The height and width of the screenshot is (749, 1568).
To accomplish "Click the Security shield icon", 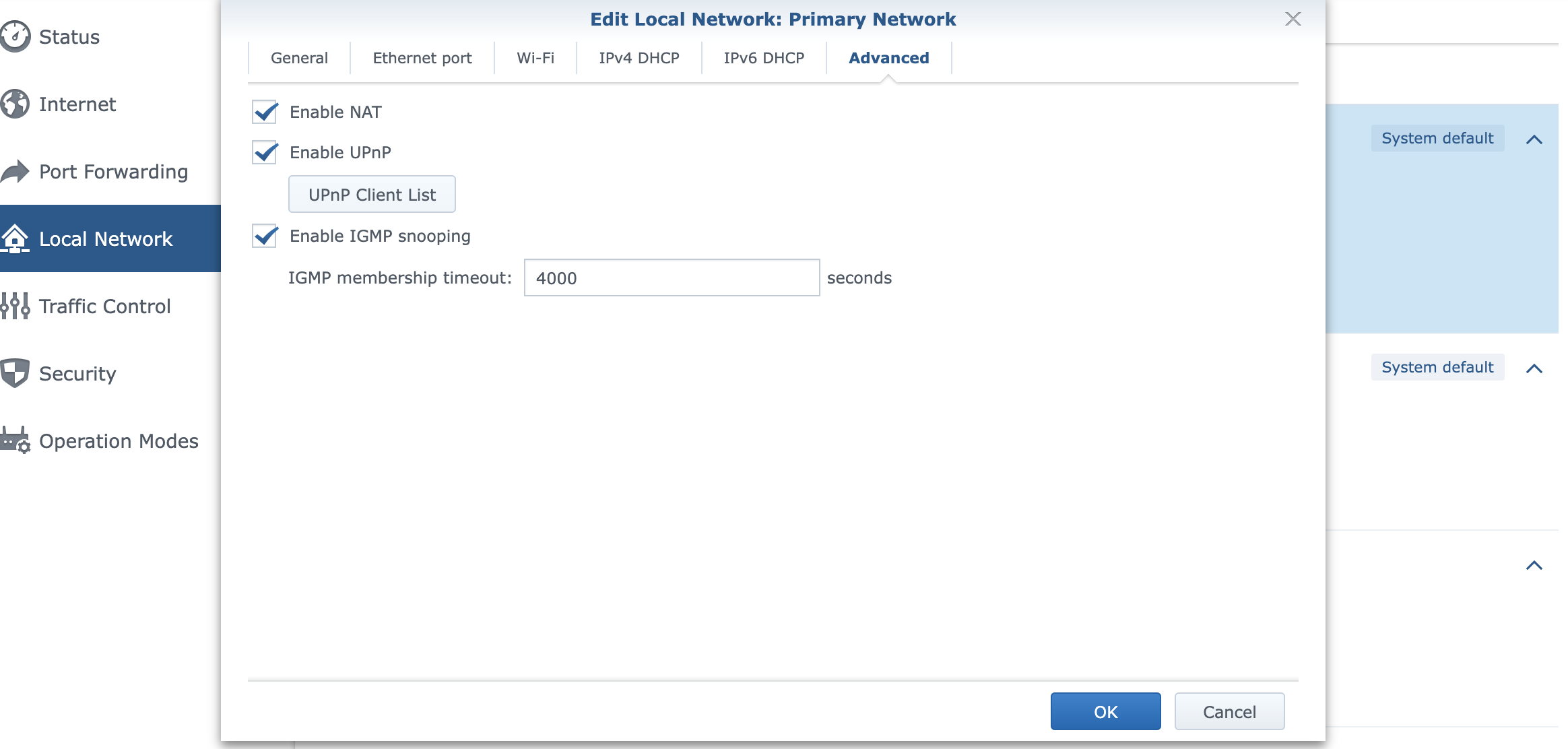I will 15,373.
